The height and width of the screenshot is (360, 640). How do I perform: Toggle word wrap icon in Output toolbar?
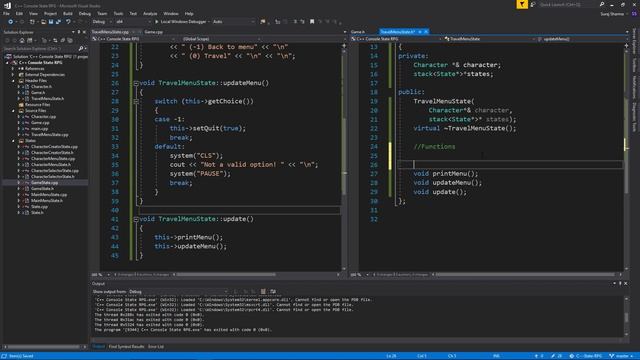[273, 291]
